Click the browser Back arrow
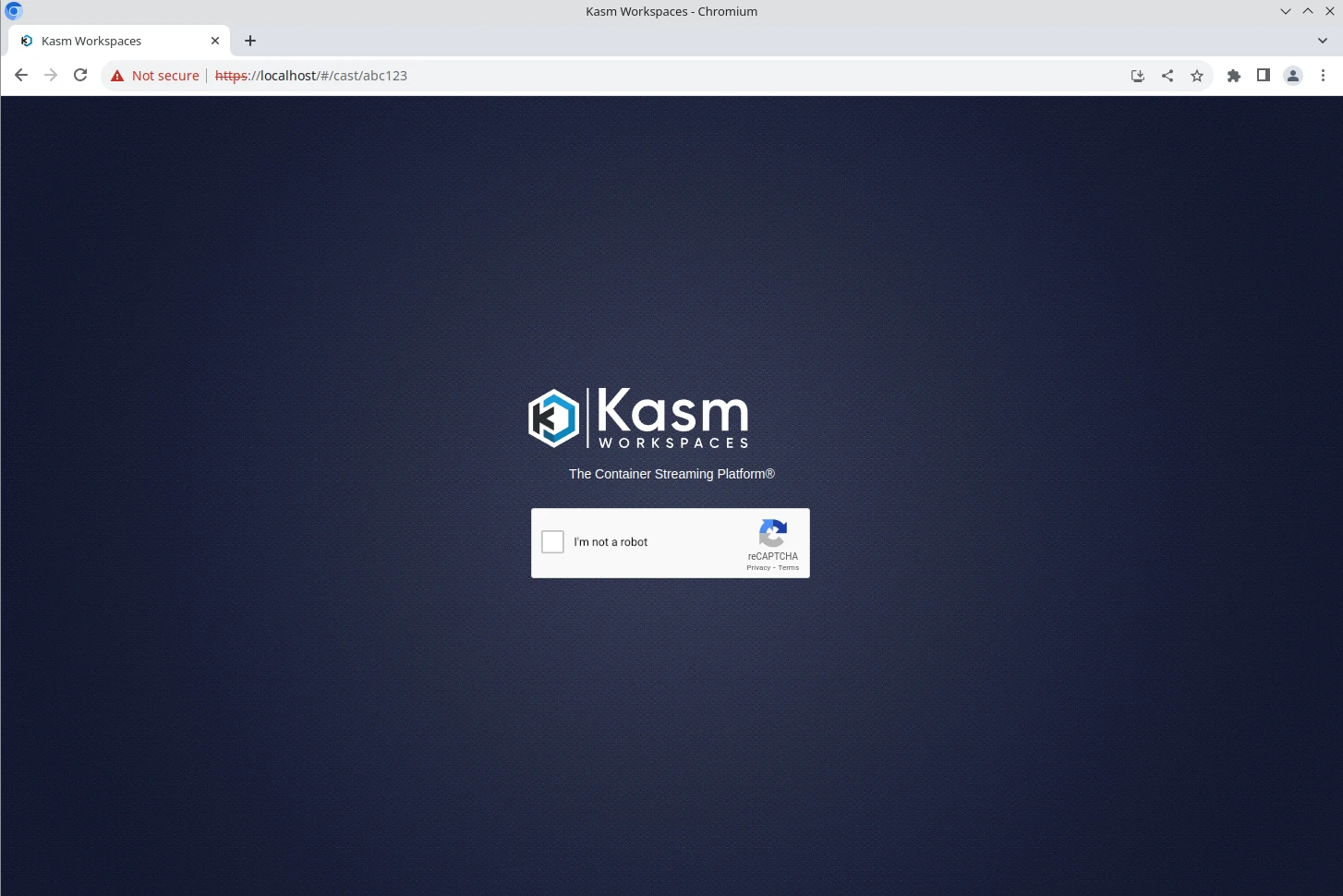 tap(21, 76)
